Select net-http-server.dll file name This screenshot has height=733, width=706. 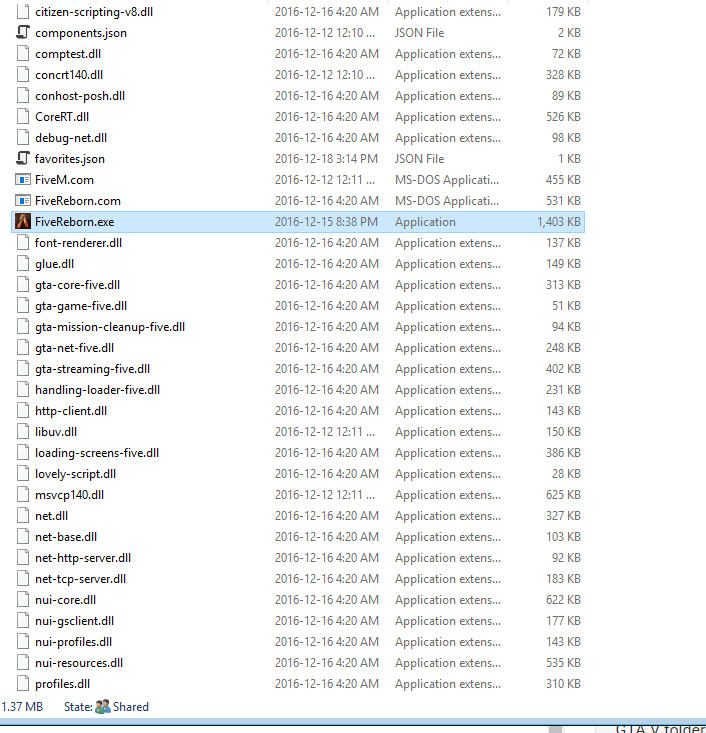tap(83, 558)
